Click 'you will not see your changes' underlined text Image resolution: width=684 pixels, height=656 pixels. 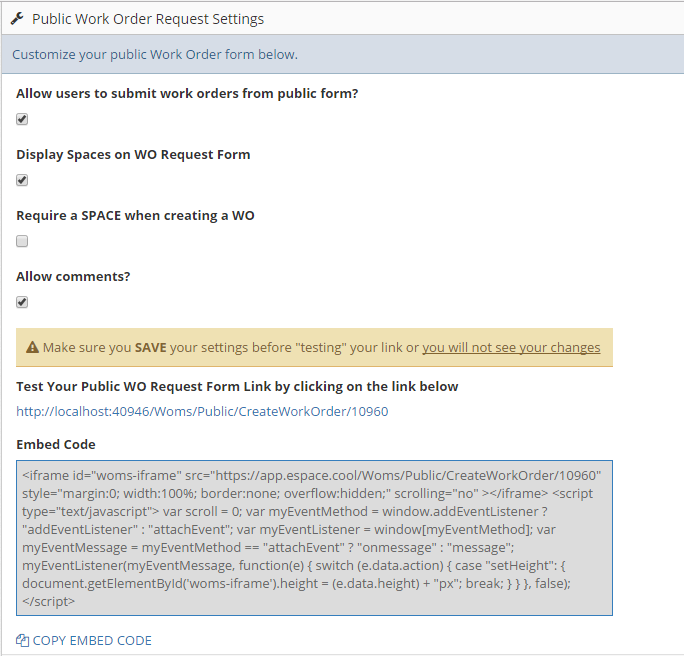(511, 347)
